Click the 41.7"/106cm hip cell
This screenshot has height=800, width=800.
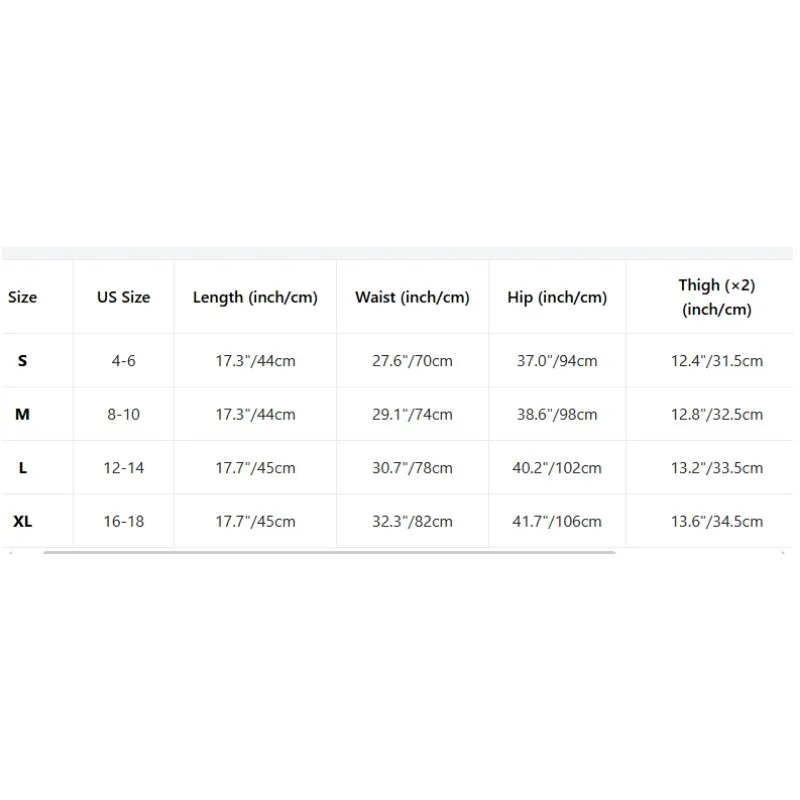(557, 521)
